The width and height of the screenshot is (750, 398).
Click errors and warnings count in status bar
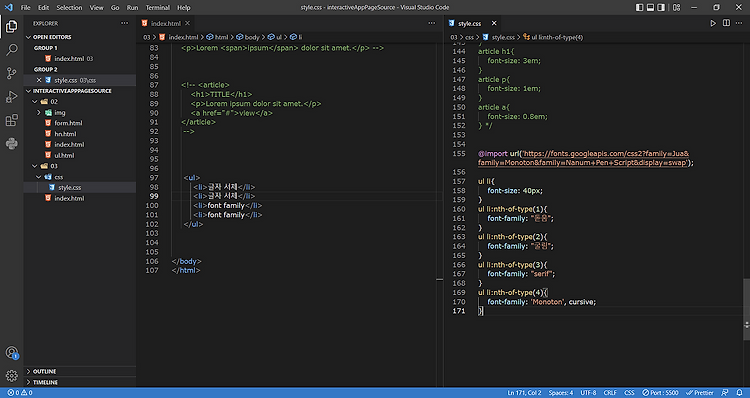20,393
